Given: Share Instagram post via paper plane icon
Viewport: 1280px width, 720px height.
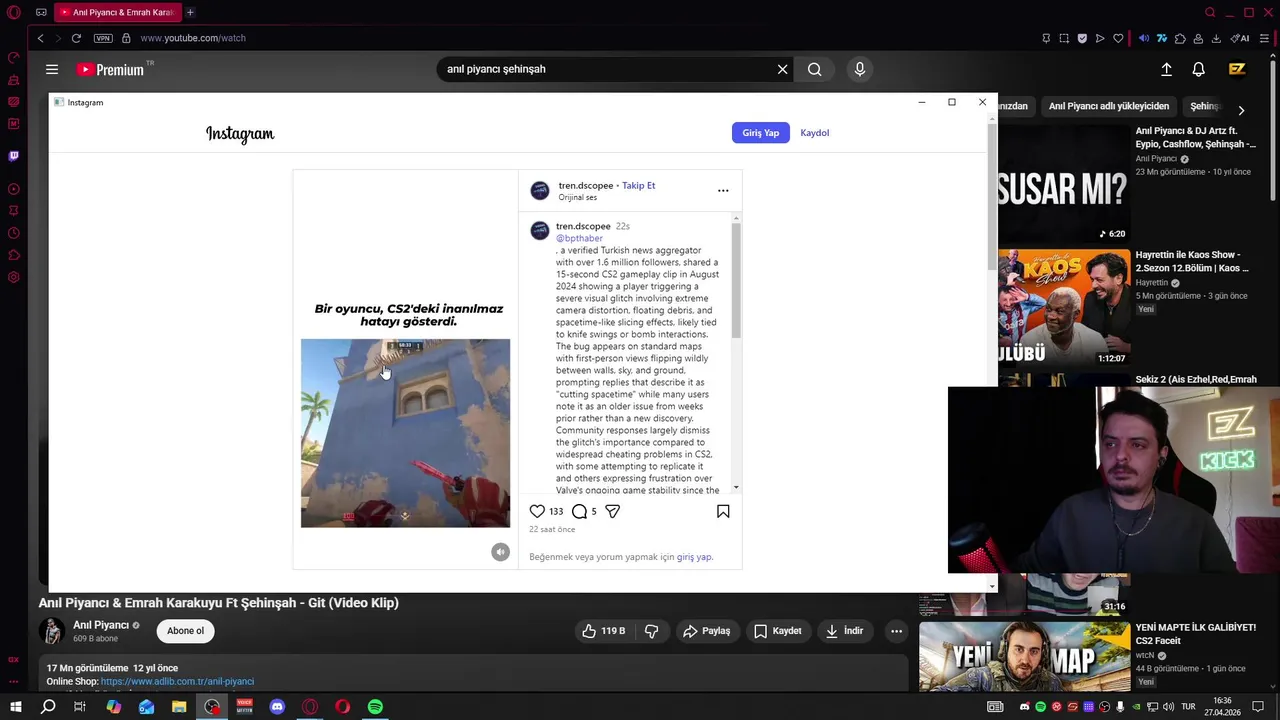Looking at the screenshot, I should (x=612, y=511).
